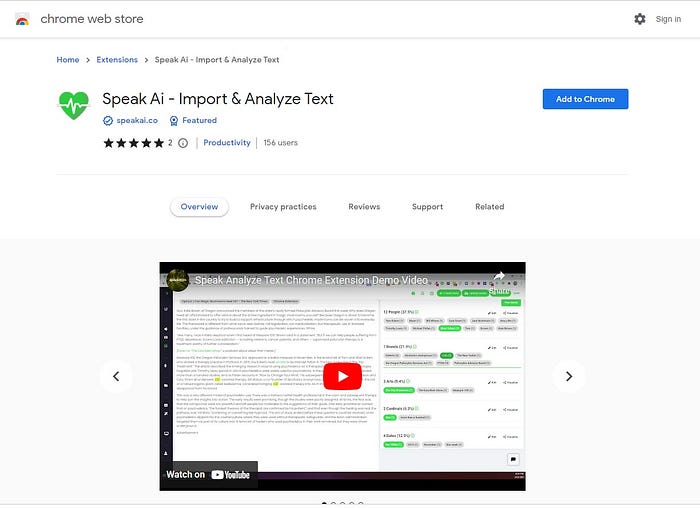Open the Support tab
The height and width of the screenshot is (508, 700).
[x=427, y=207]
